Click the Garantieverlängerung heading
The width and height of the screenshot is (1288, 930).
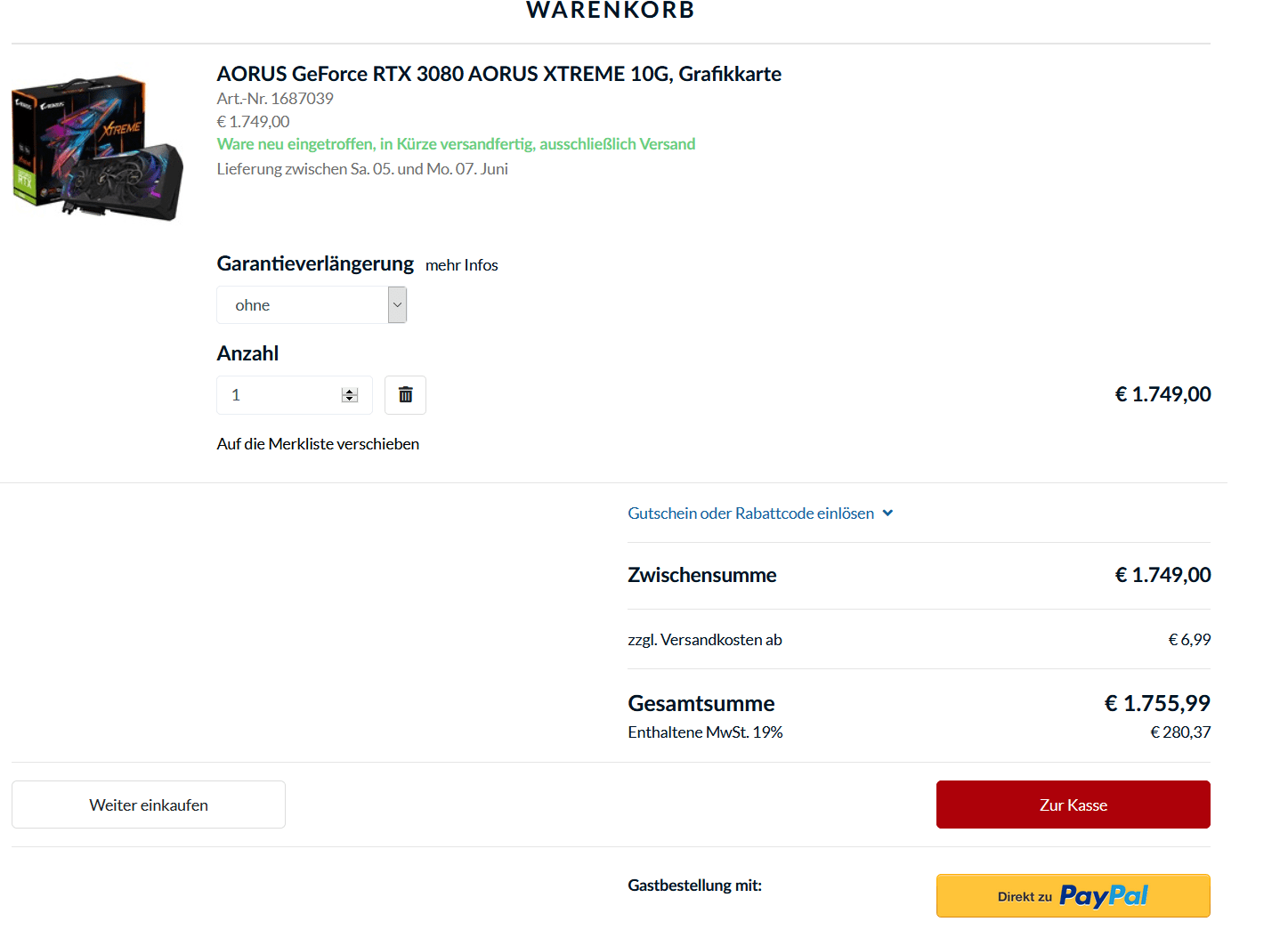(x=315, y=263)
